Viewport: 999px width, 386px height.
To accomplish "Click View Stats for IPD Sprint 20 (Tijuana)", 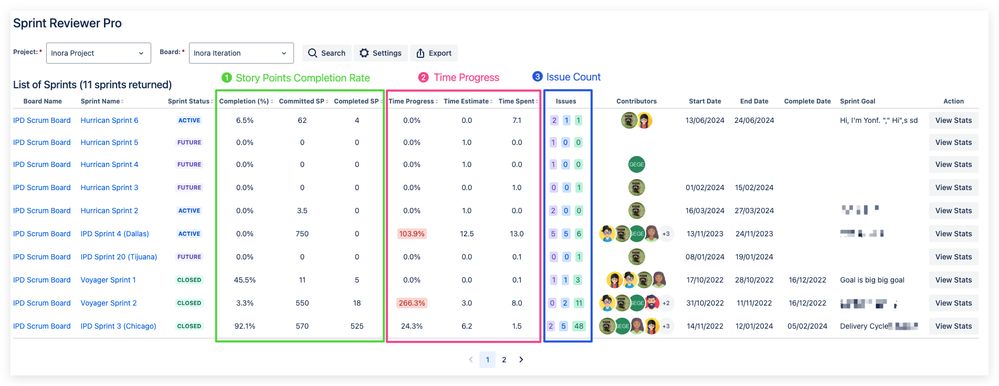I will (953, 257).
